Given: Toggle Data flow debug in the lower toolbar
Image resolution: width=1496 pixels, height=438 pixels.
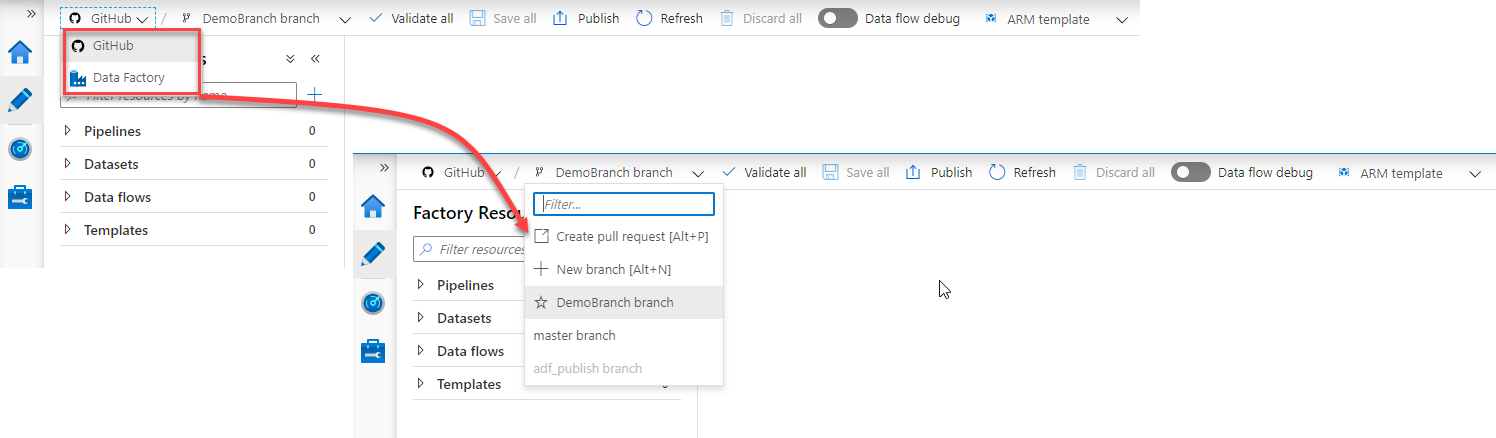Looking at the screenshot, I should click(1191, 172).
